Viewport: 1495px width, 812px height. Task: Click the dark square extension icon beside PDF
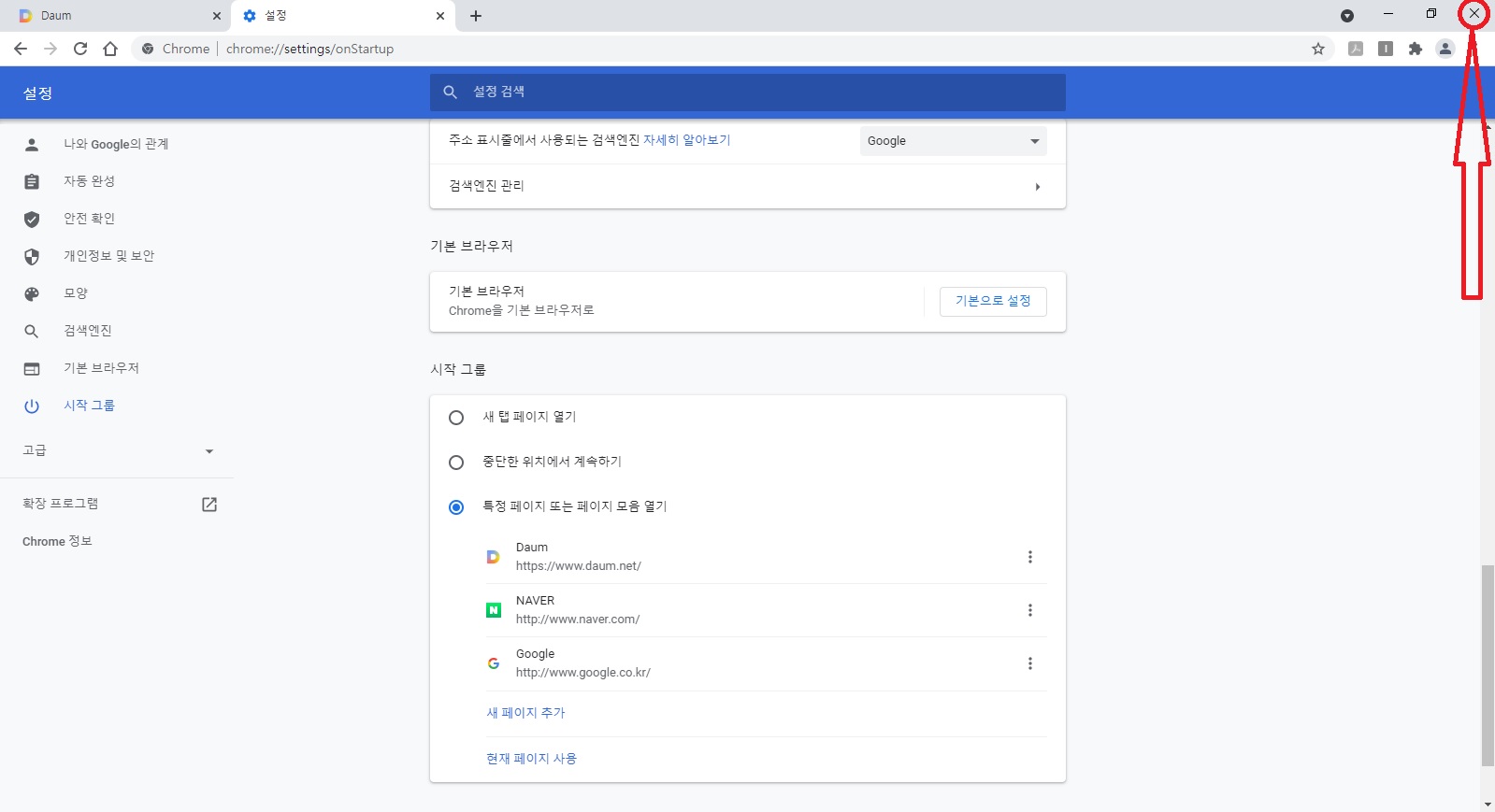1386,49
